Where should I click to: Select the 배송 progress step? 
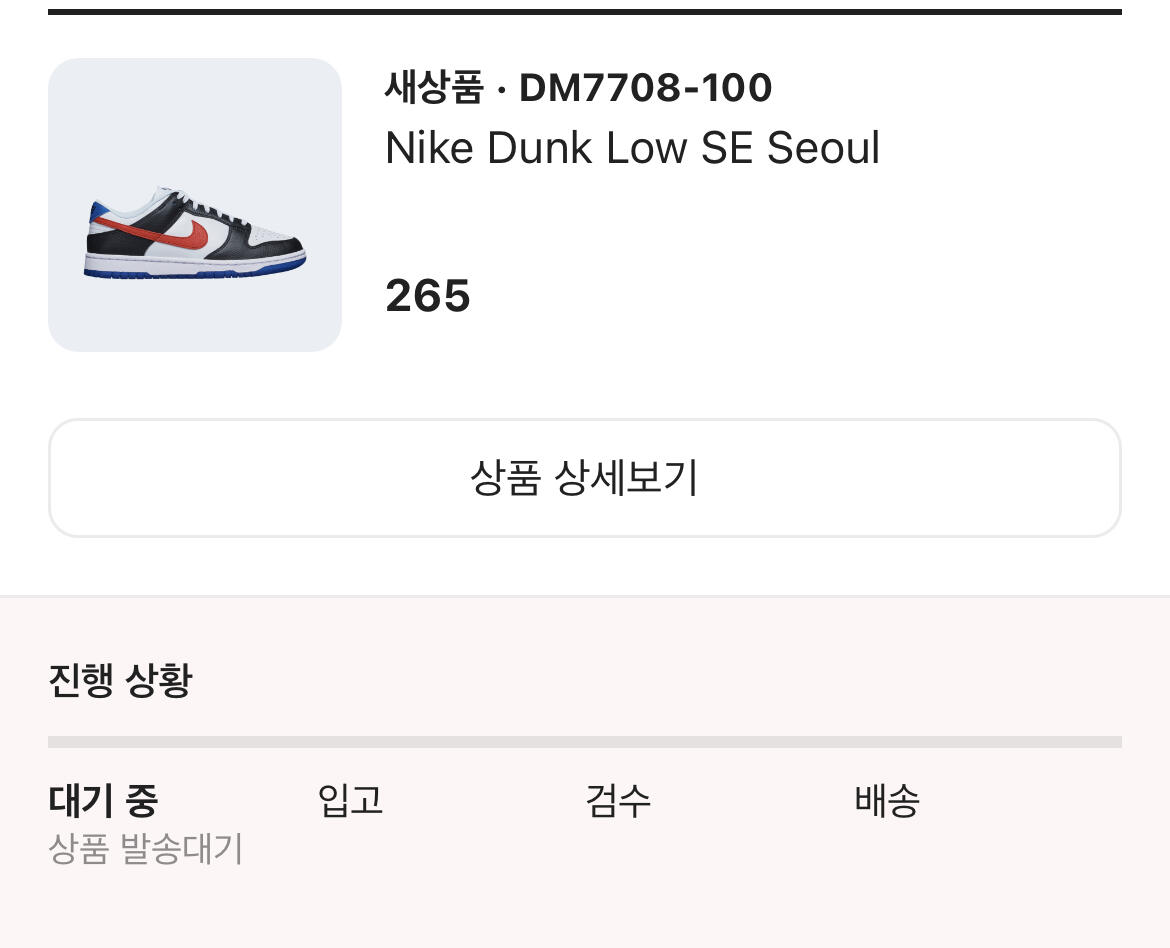click(x=887, y=800)
